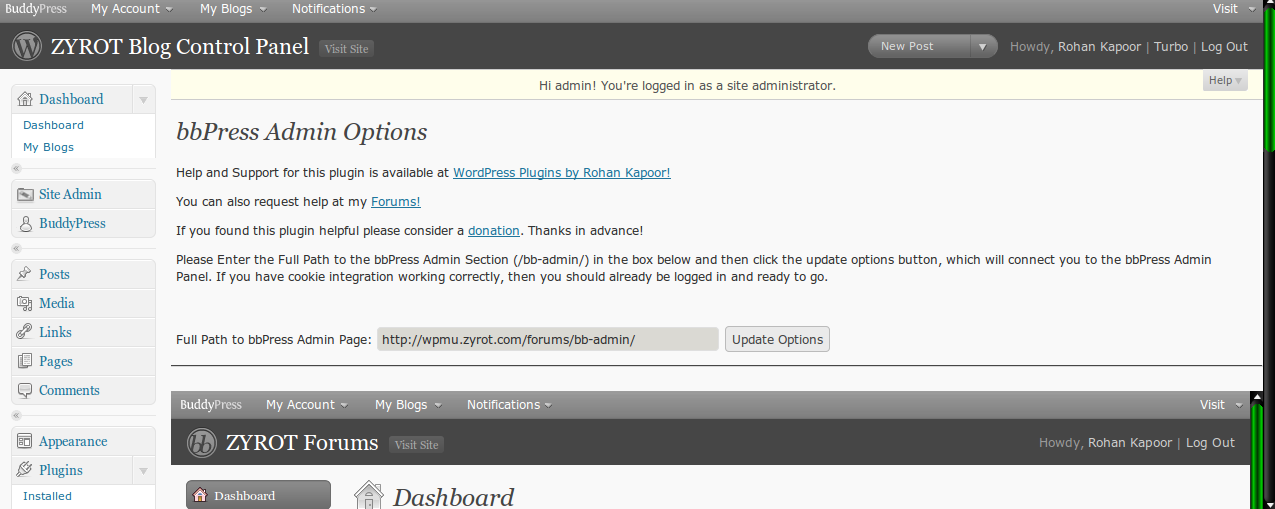Click the BuddyPress person icon in sidebar
Screen dimensions: 1275x509
26,223
